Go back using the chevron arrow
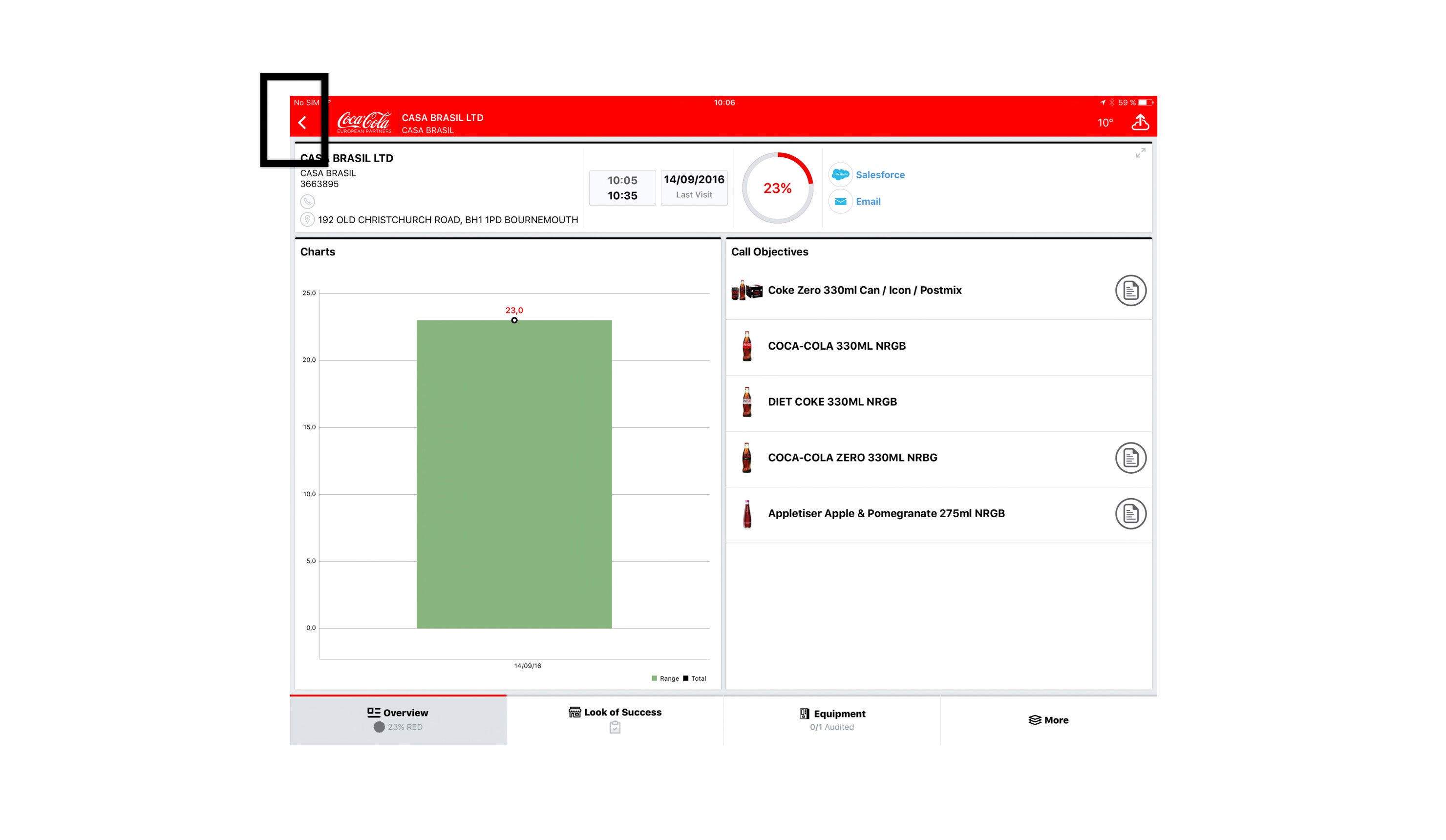 tap(302, 122)
